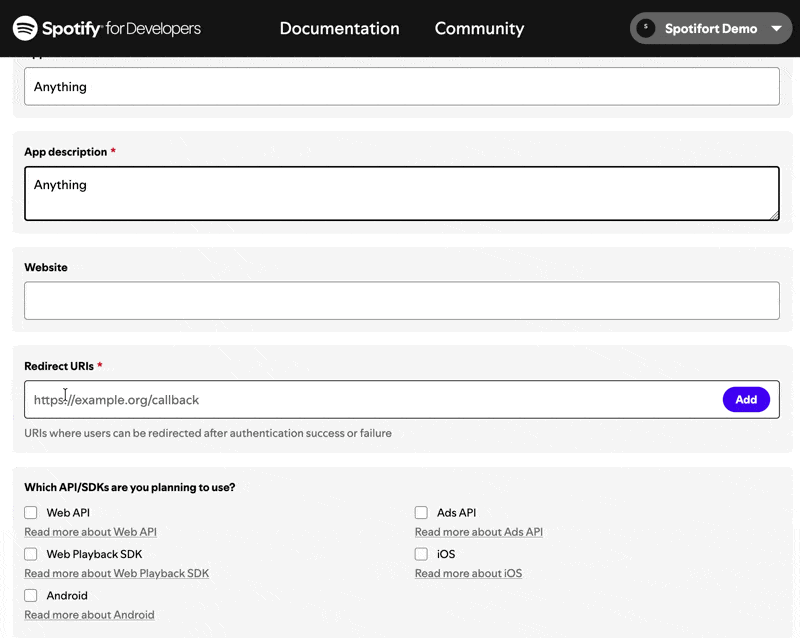This screenshot has height=638, width=800.
Task: Expand the Spotifort Demo account dropdown arrow
Action: point(776,29)
